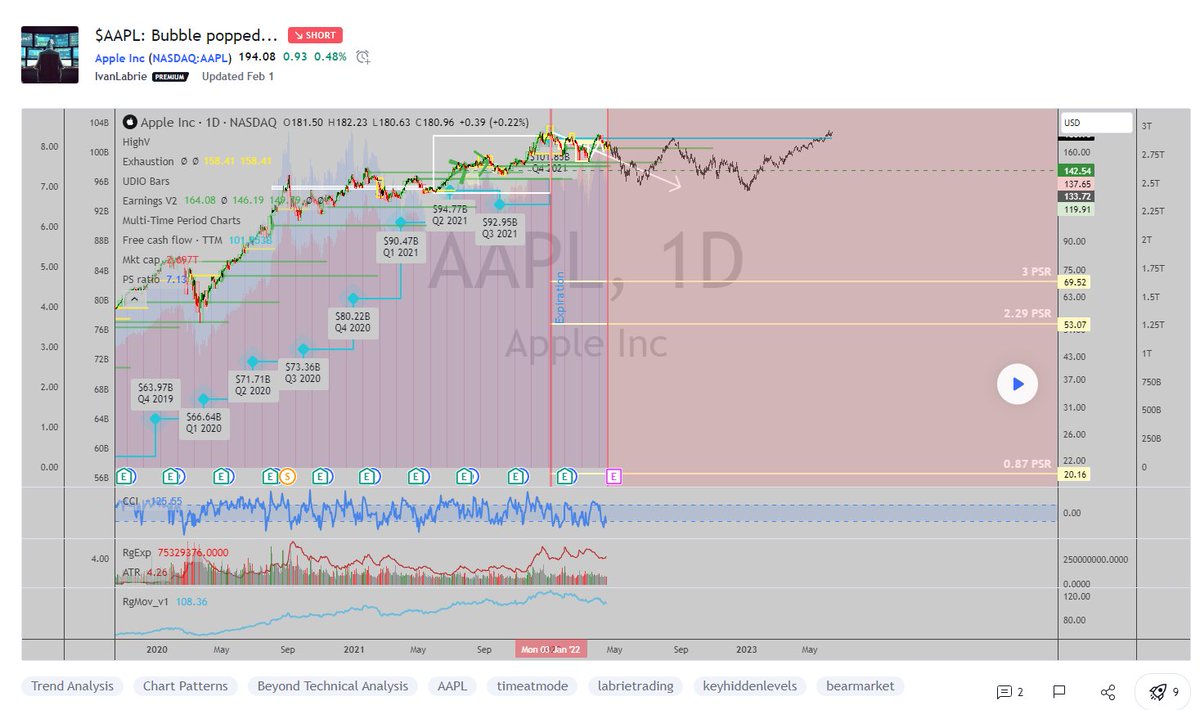Click the $90.47B Q1 2021 data label
The image size is (1200, 710).
[x=402, y=248]
